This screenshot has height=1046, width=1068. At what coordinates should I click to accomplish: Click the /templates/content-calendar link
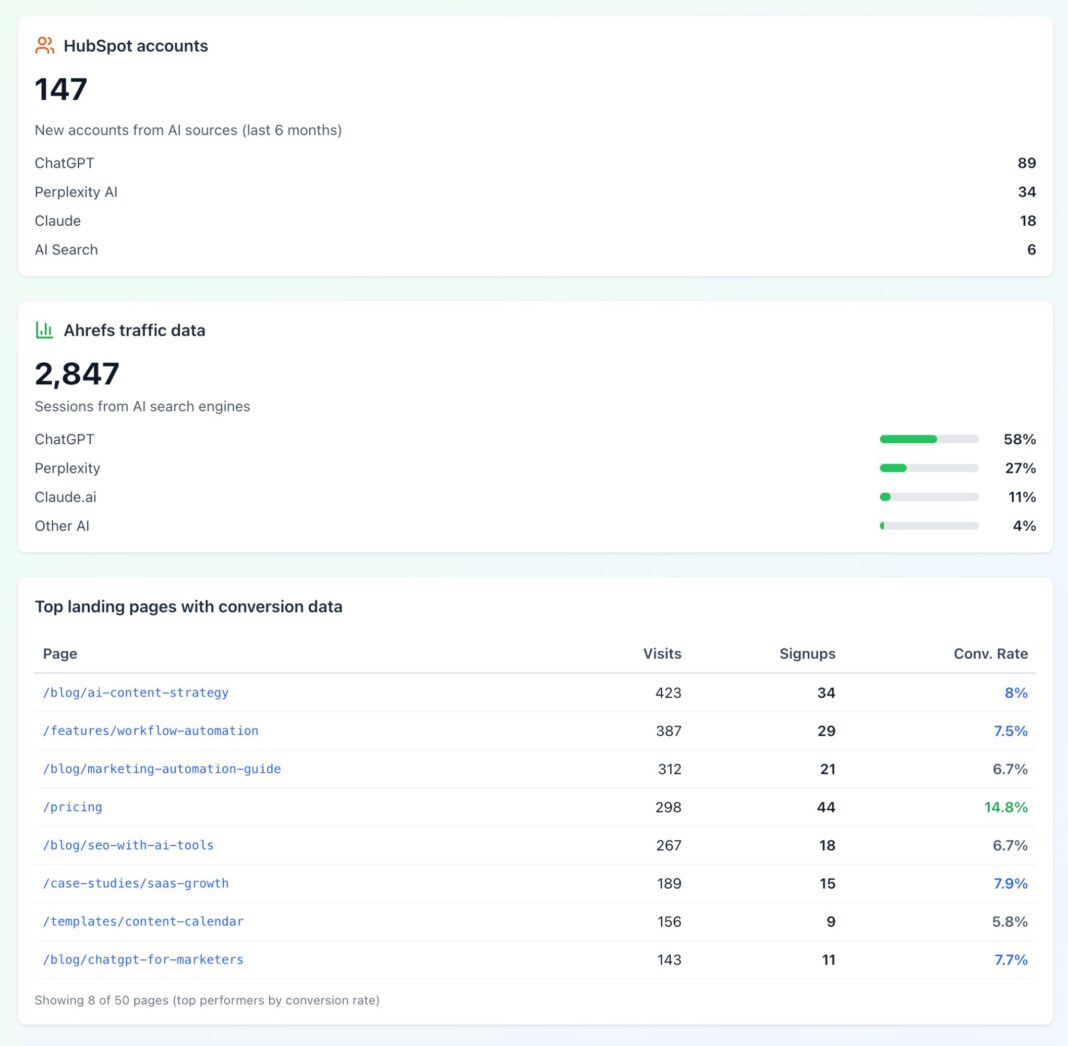click(x=144, y=921)
